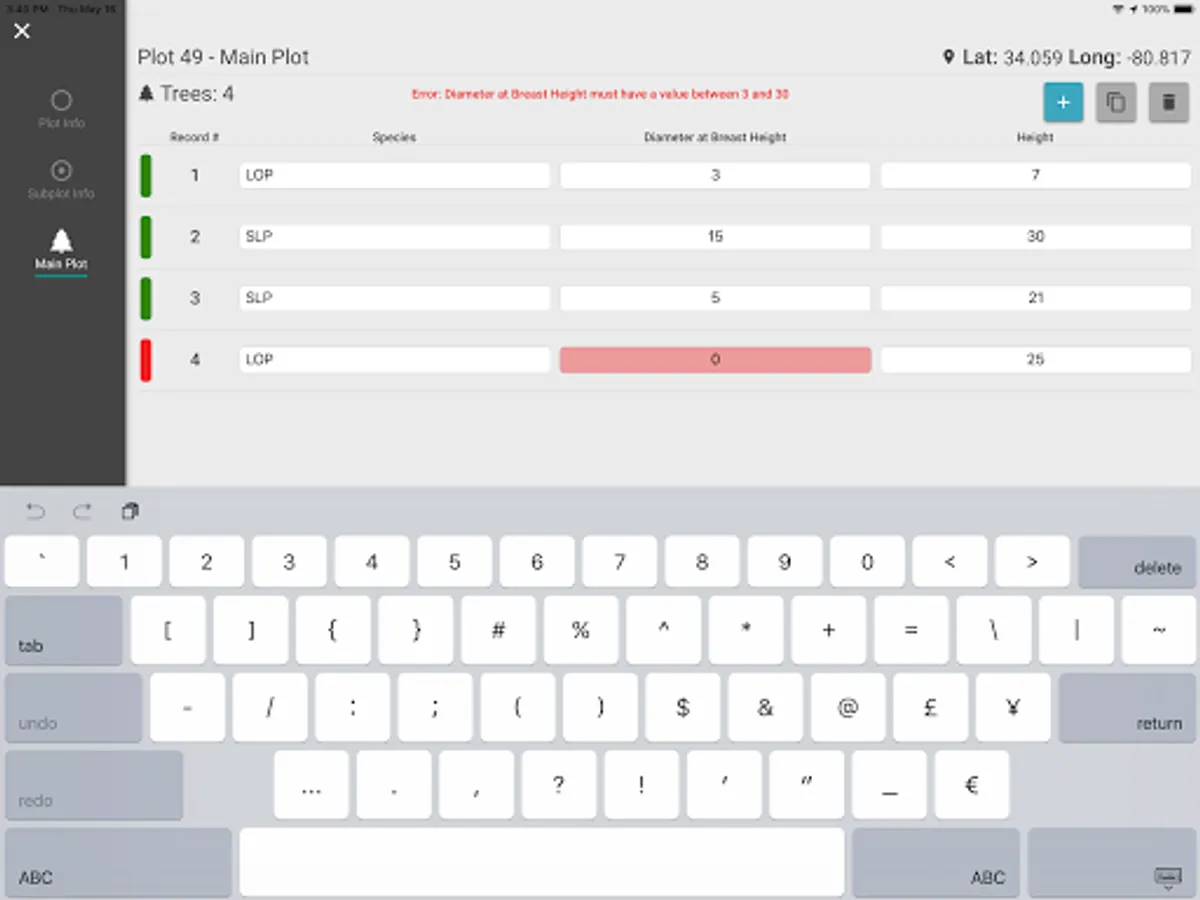Edit species field of record 4 (LOP)
Screen dimensions: 1200x900
395,360
